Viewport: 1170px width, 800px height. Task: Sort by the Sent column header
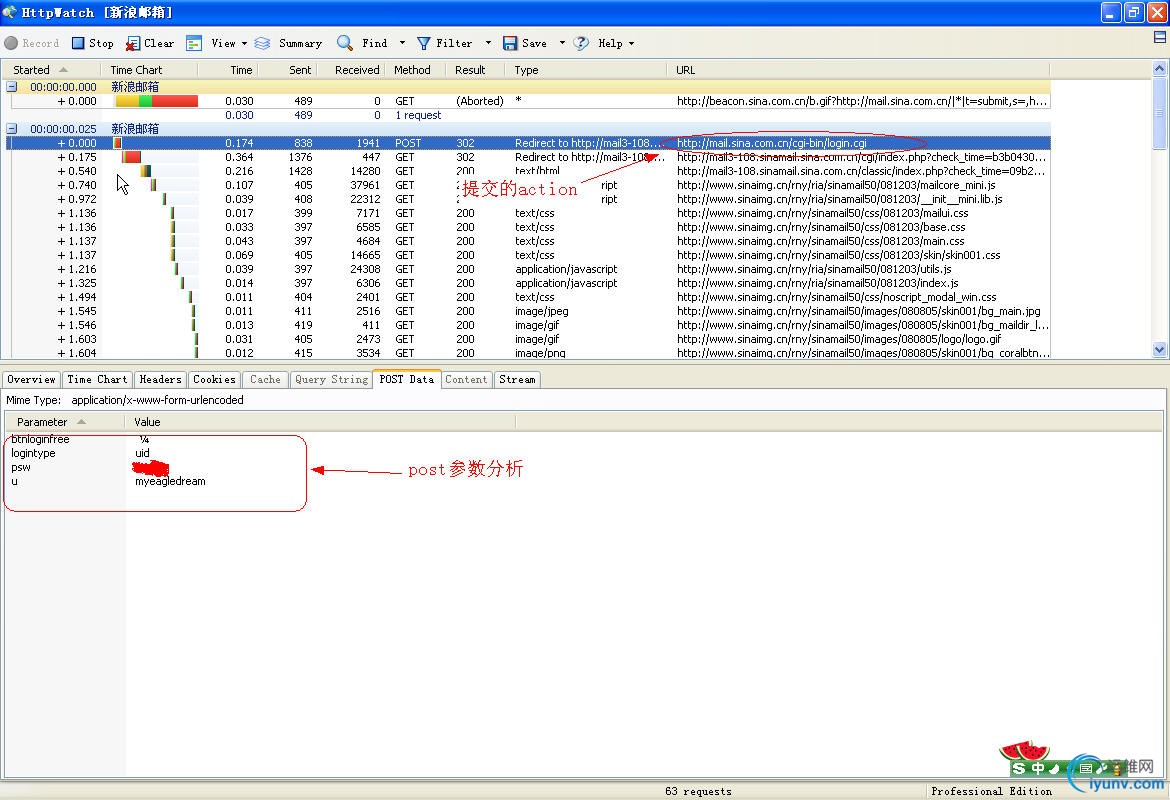tap(288, 69)
